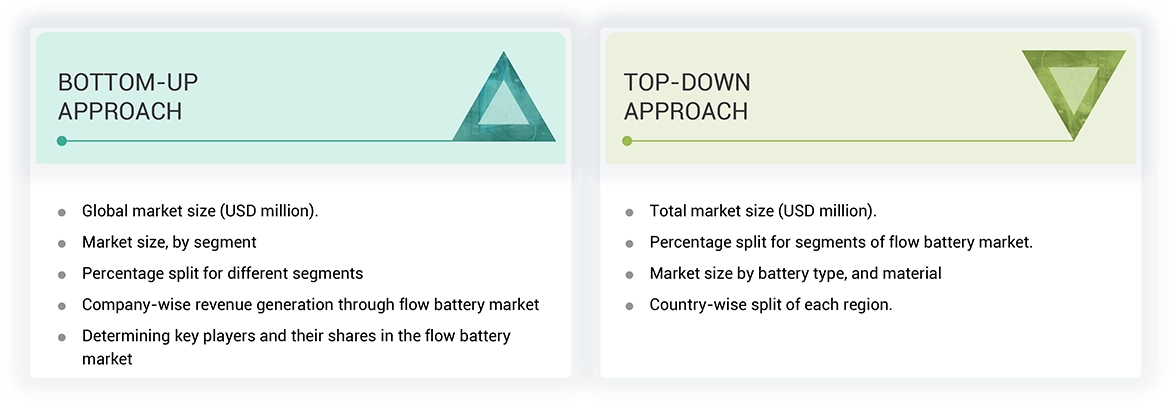Click the bullet beside Total market size

pos(629,212)
